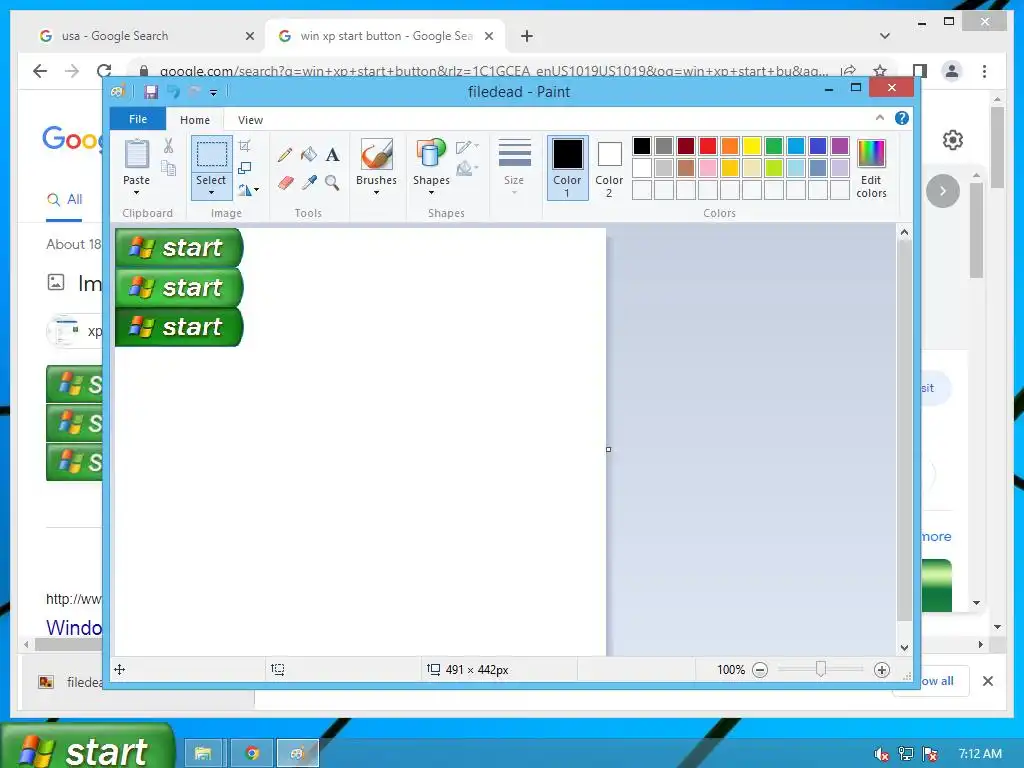
Task: Pick the purple color swatch
Action: (839, 146)
